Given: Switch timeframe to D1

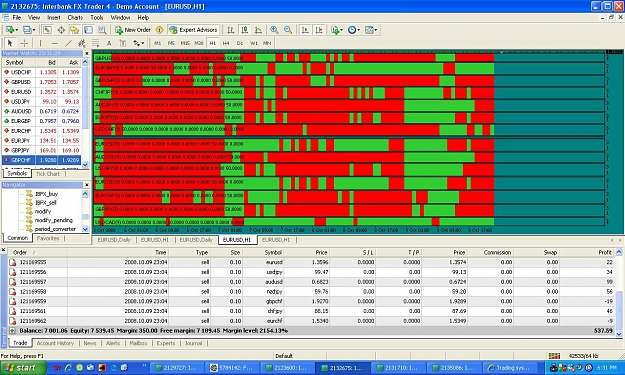Looking at the screenshot, I should (240, 43).
